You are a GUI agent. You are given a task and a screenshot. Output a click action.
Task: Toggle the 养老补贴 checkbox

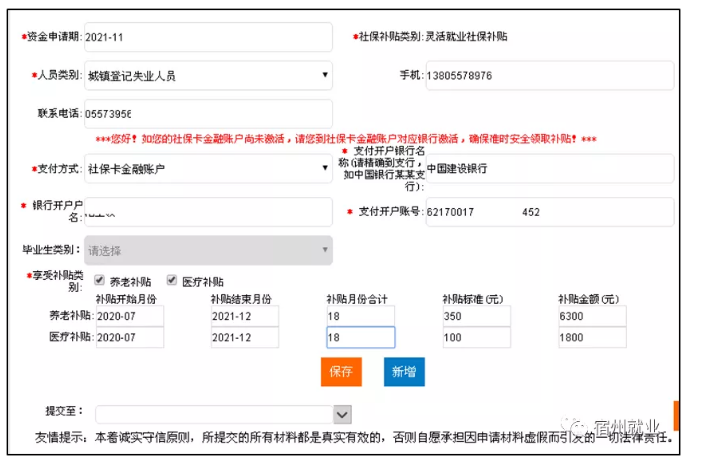pyautogui.click(x=99, y=281)
